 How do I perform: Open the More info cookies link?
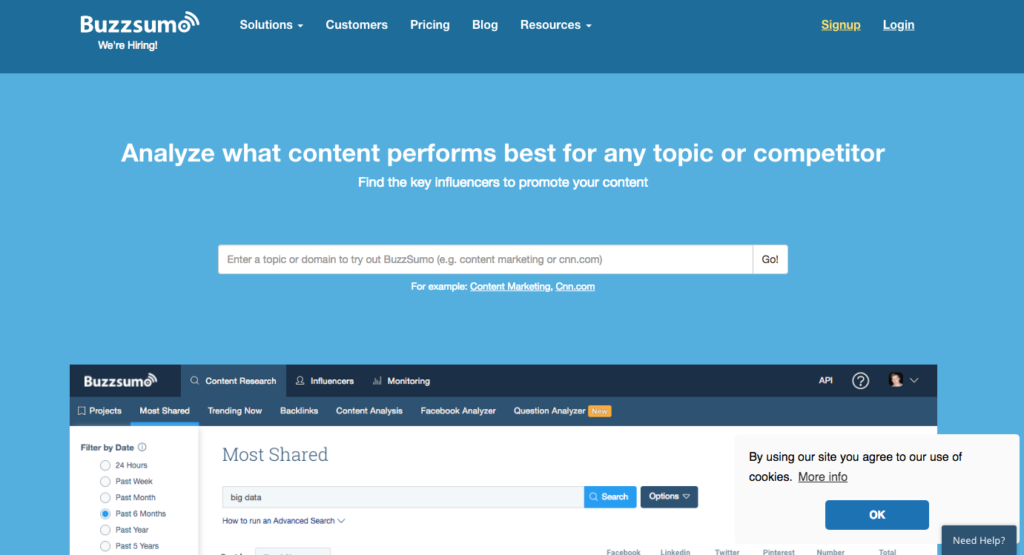(822, 477)
